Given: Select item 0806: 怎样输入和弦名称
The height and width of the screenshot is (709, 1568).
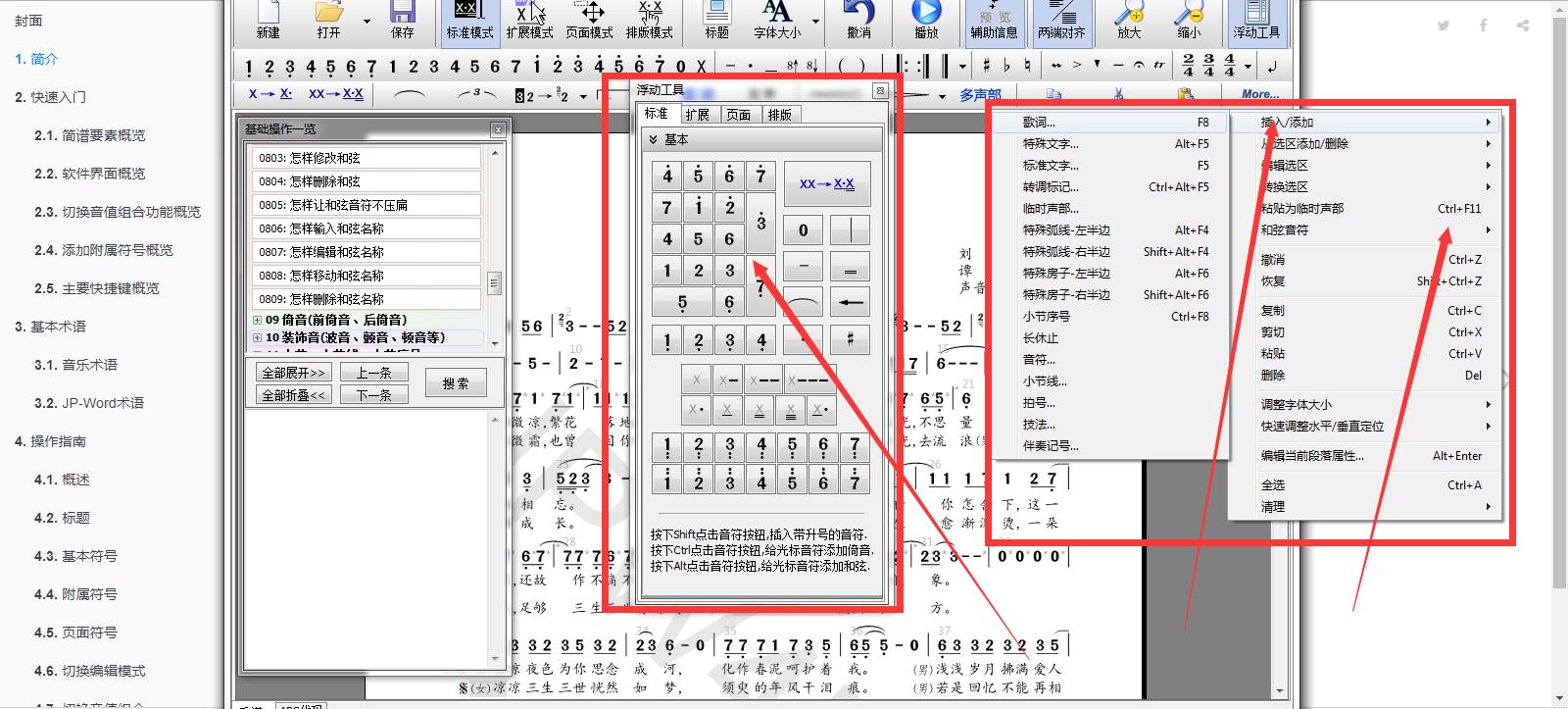Looking at the screenshot, I should tap(366, 228).
